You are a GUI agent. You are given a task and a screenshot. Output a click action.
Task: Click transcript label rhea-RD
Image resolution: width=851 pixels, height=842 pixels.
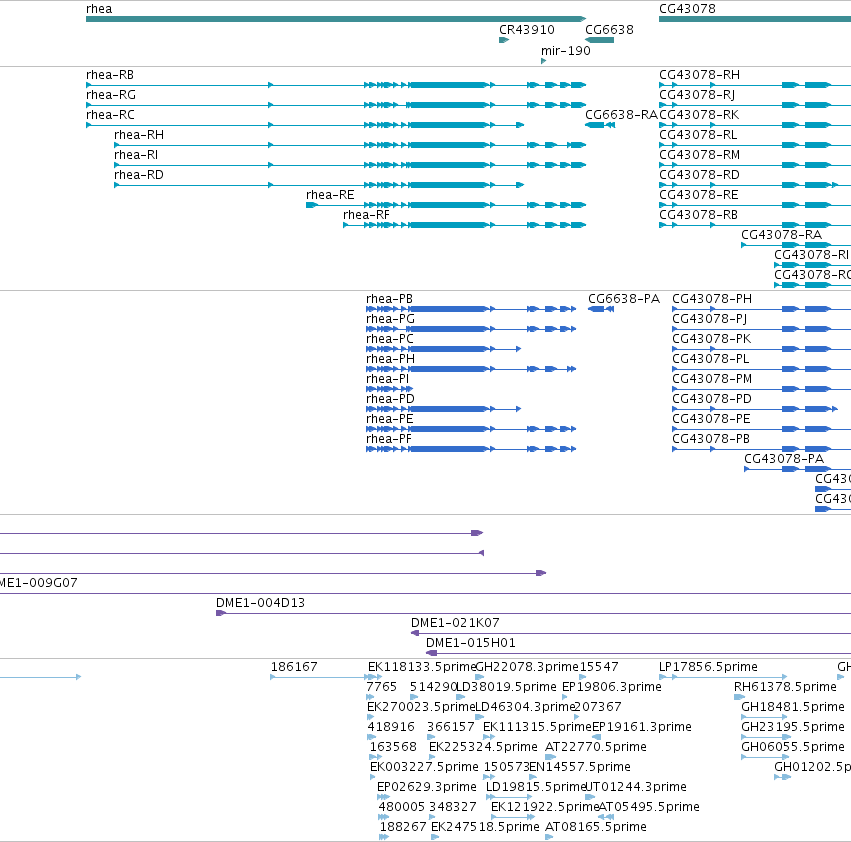click(138, 175)
